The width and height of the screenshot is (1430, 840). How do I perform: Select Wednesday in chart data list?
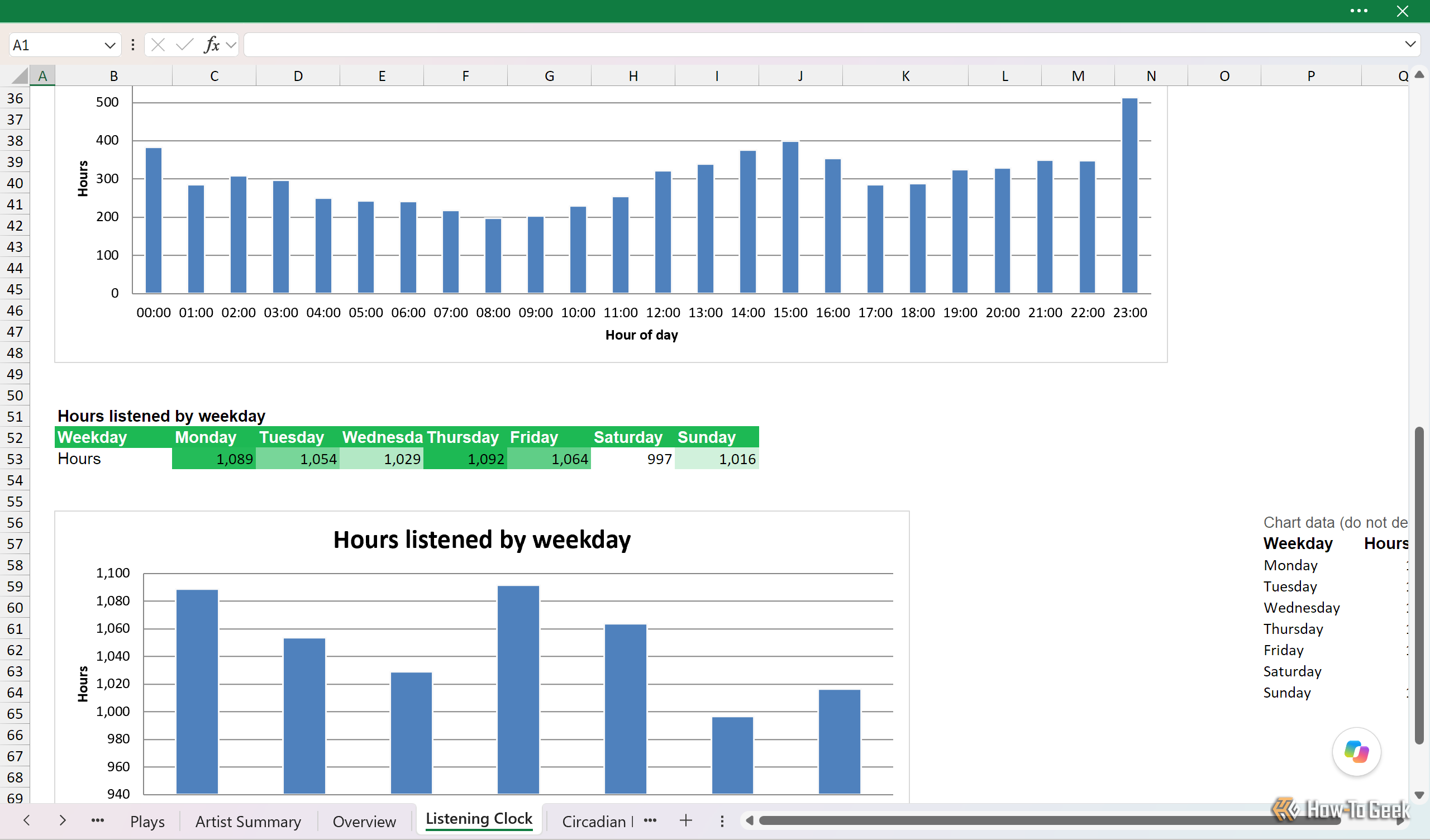[1301, 608]
